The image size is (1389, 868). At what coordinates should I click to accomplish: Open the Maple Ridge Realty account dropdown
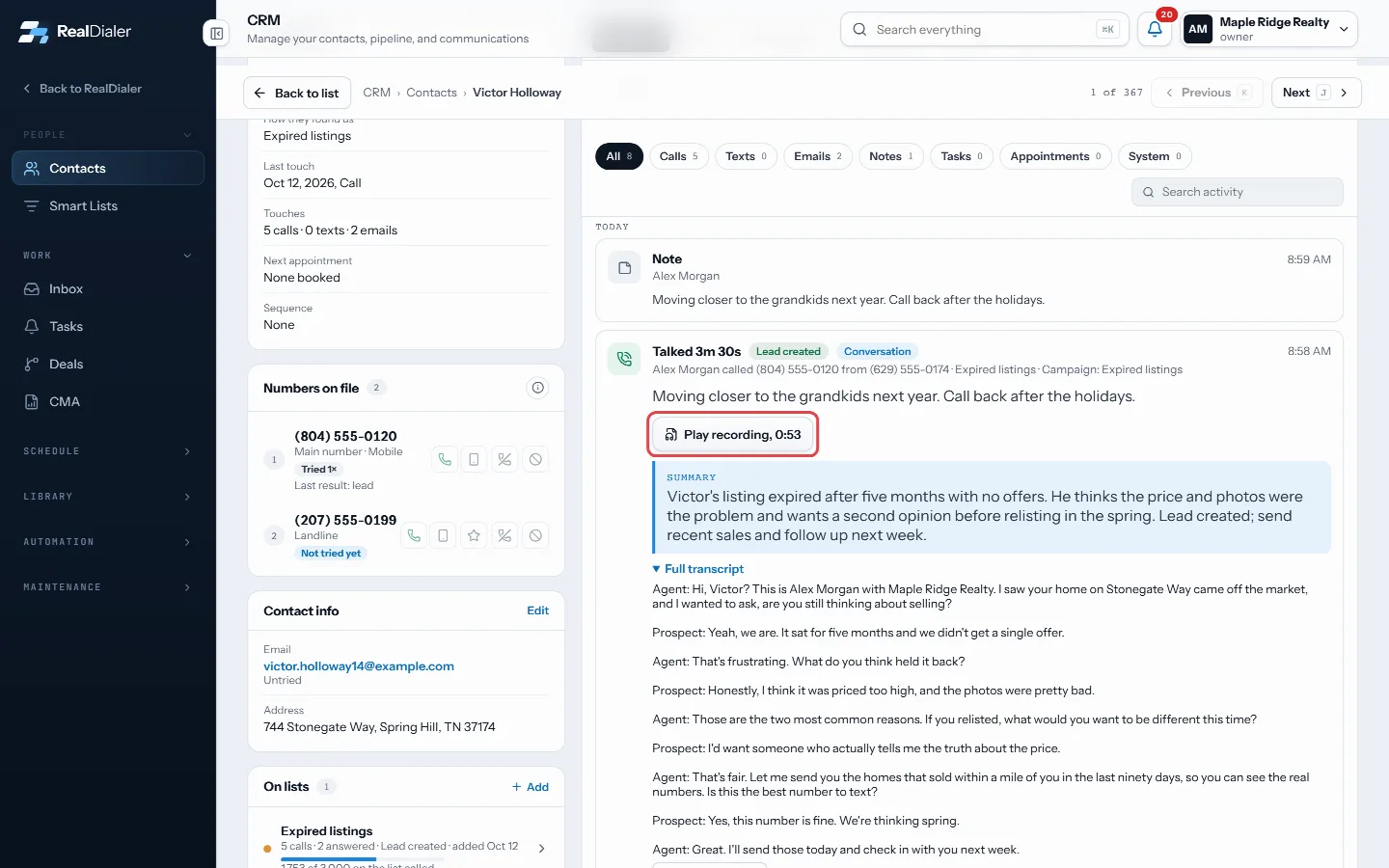(1269, 29)
